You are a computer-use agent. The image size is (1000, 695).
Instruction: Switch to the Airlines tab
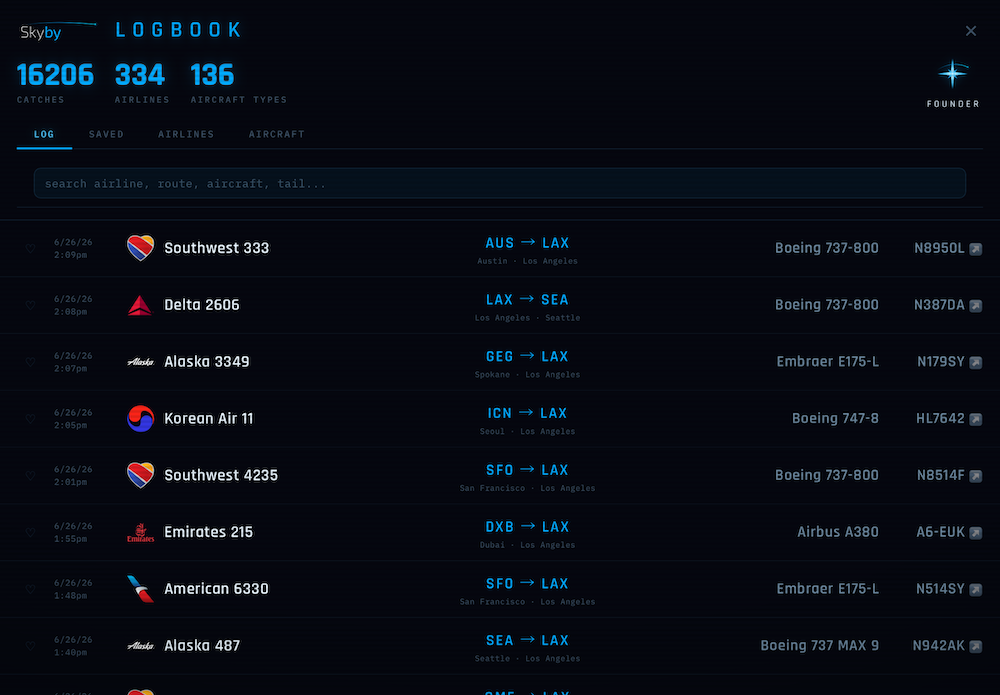pyautogui.click(x=186, y=135)
